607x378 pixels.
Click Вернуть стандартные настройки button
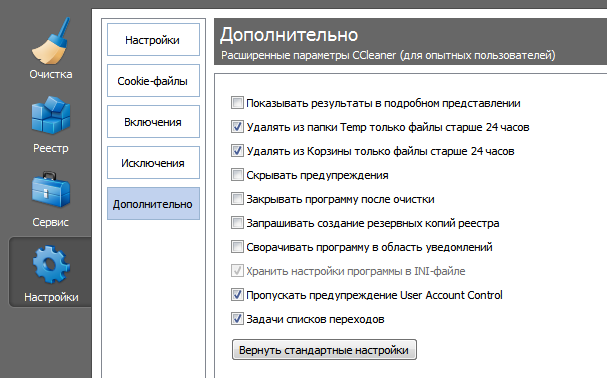pos(324,350)
